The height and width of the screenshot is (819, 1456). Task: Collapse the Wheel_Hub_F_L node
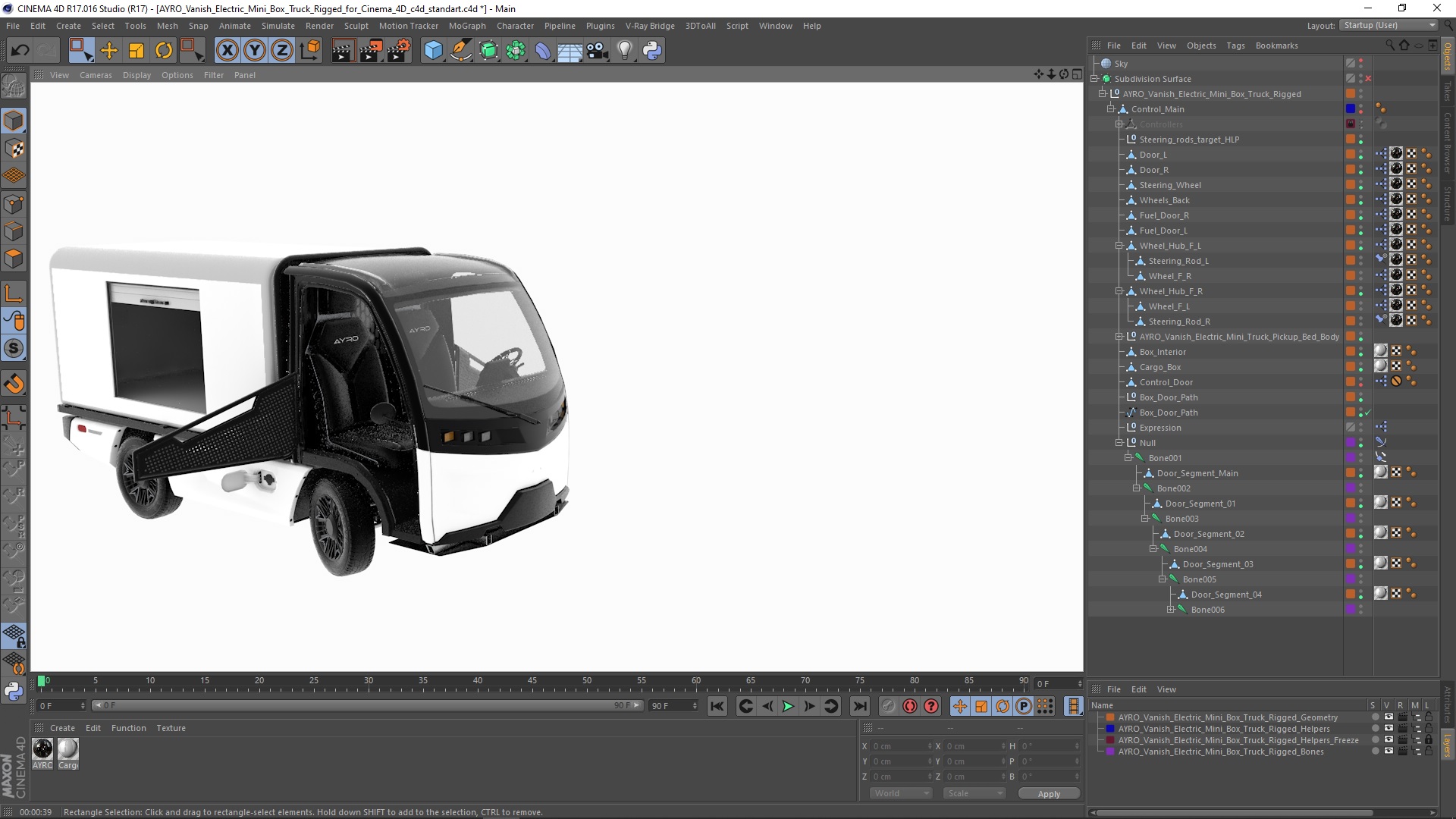tap(1119, 246)
